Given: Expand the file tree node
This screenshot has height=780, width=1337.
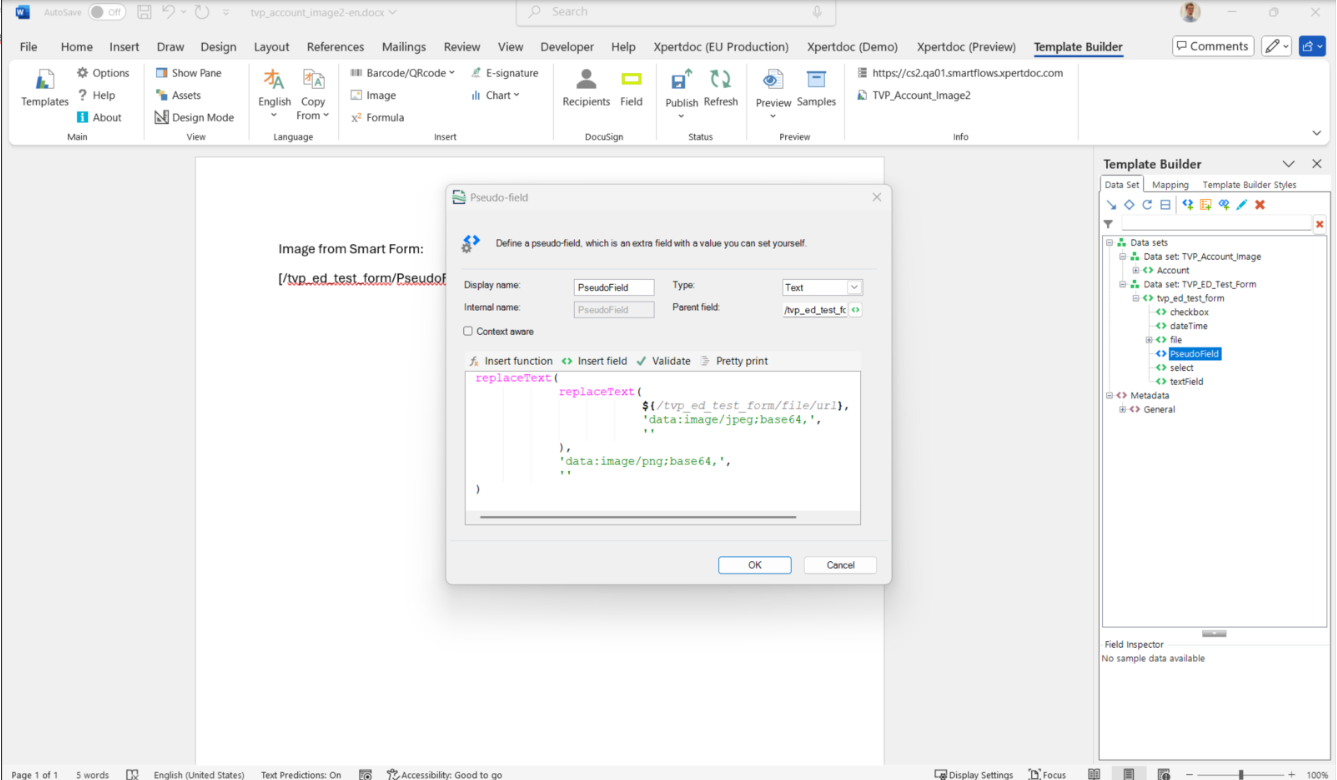Looking at the screenshot, I should (1149, 340).
